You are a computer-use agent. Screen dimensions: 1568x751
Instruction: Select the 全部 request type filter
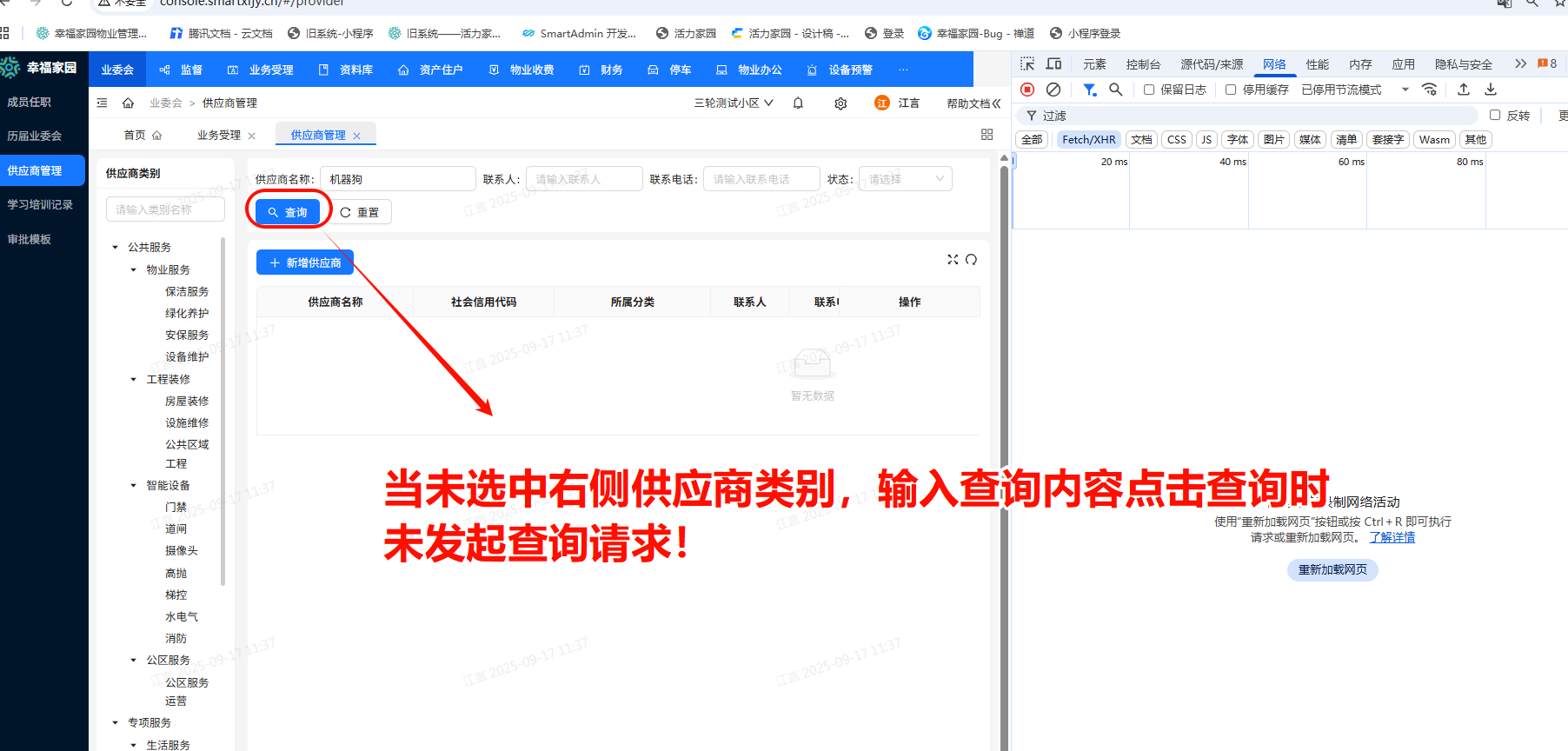tap(1032, 140)
